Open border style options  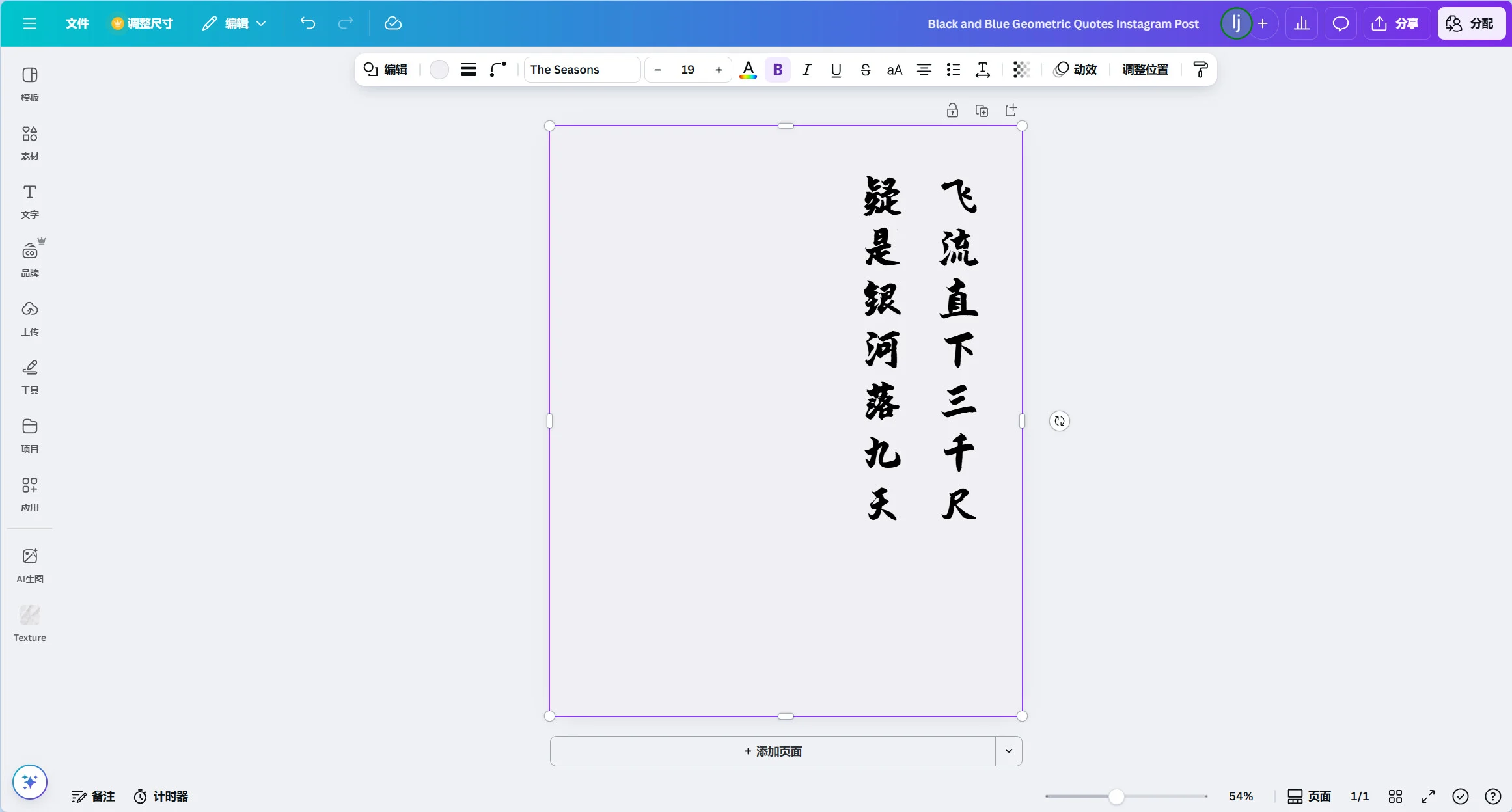469,70
